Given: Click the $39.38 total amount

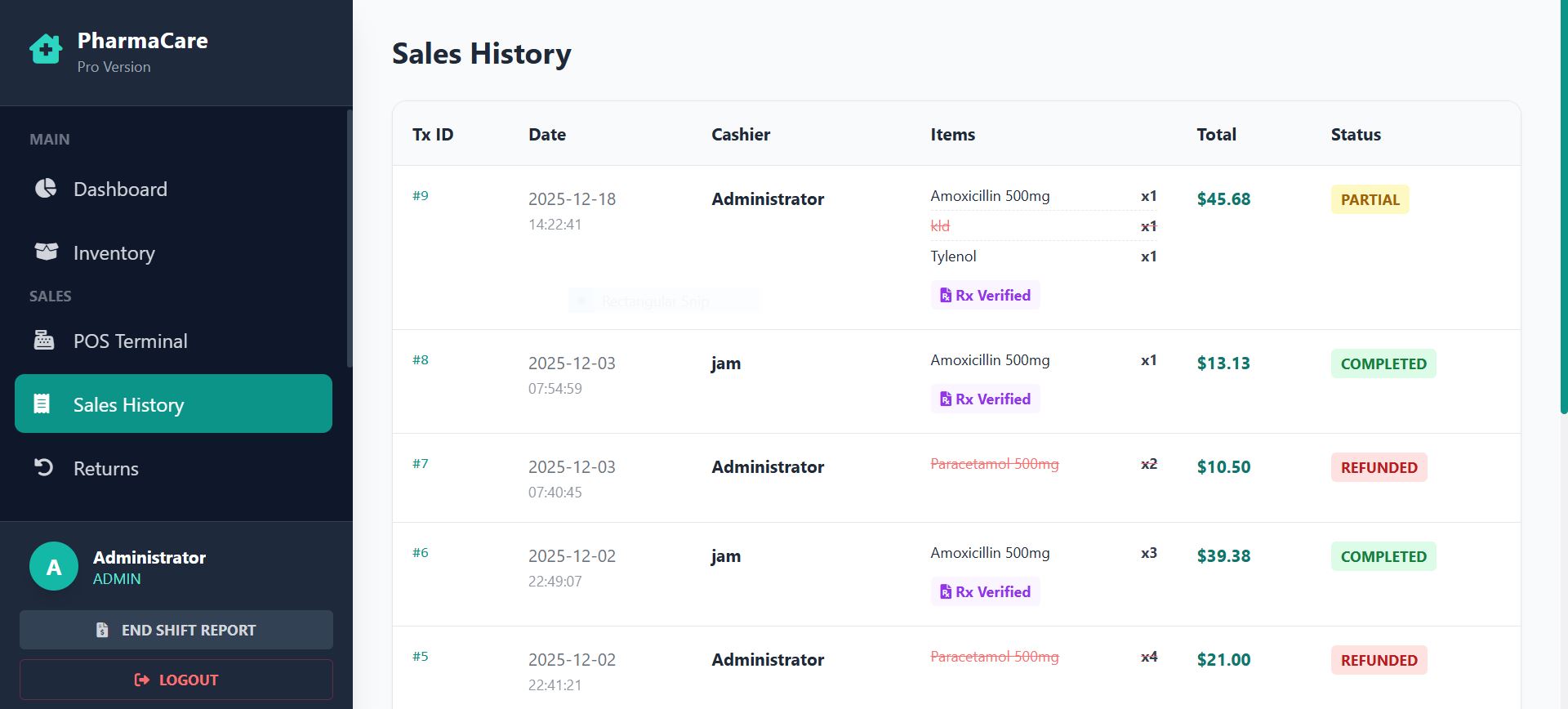Looking at the screenshot, I should click(1223, 556).
